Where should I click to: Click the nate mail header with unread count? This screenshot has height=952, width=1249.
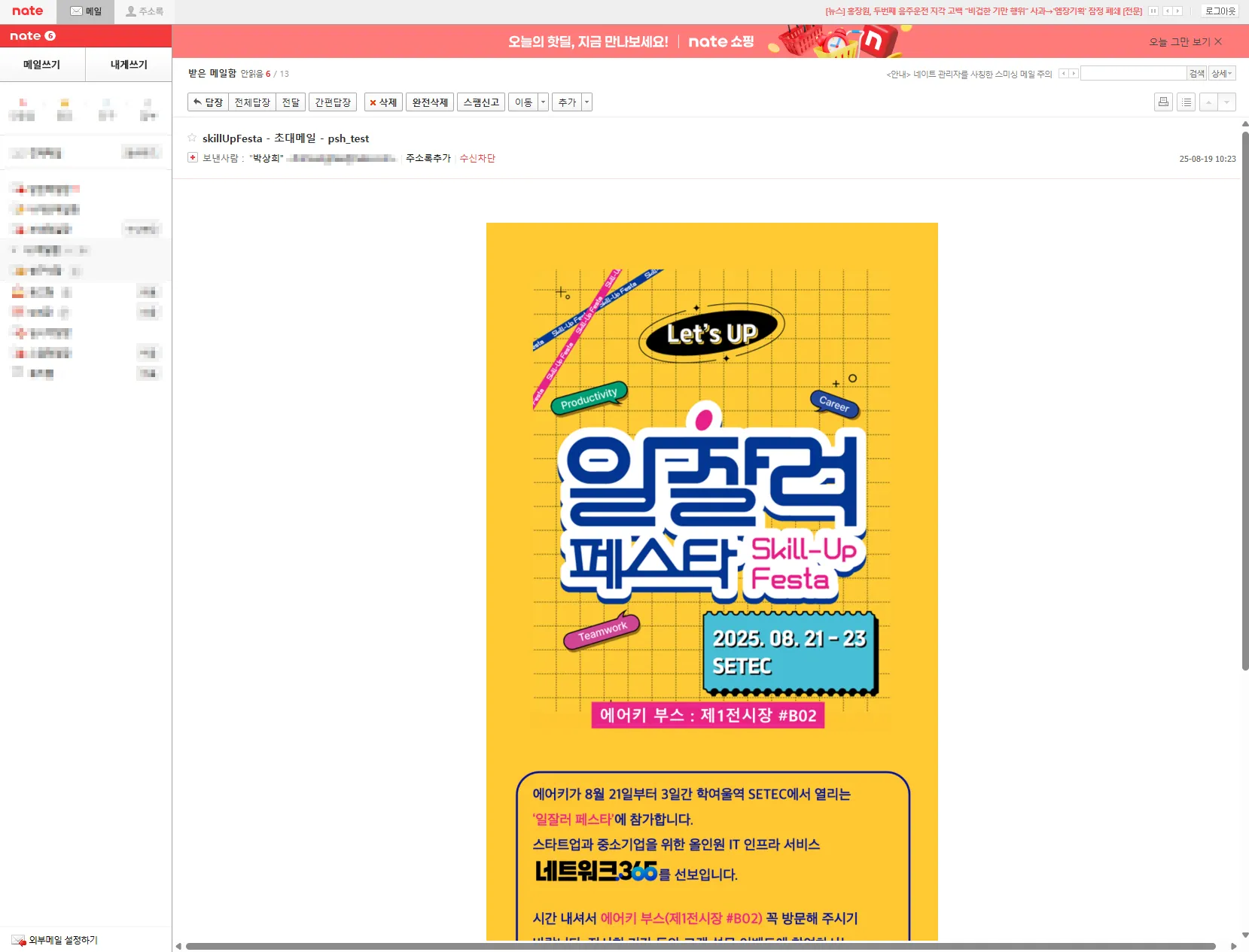tap(32, 36)
